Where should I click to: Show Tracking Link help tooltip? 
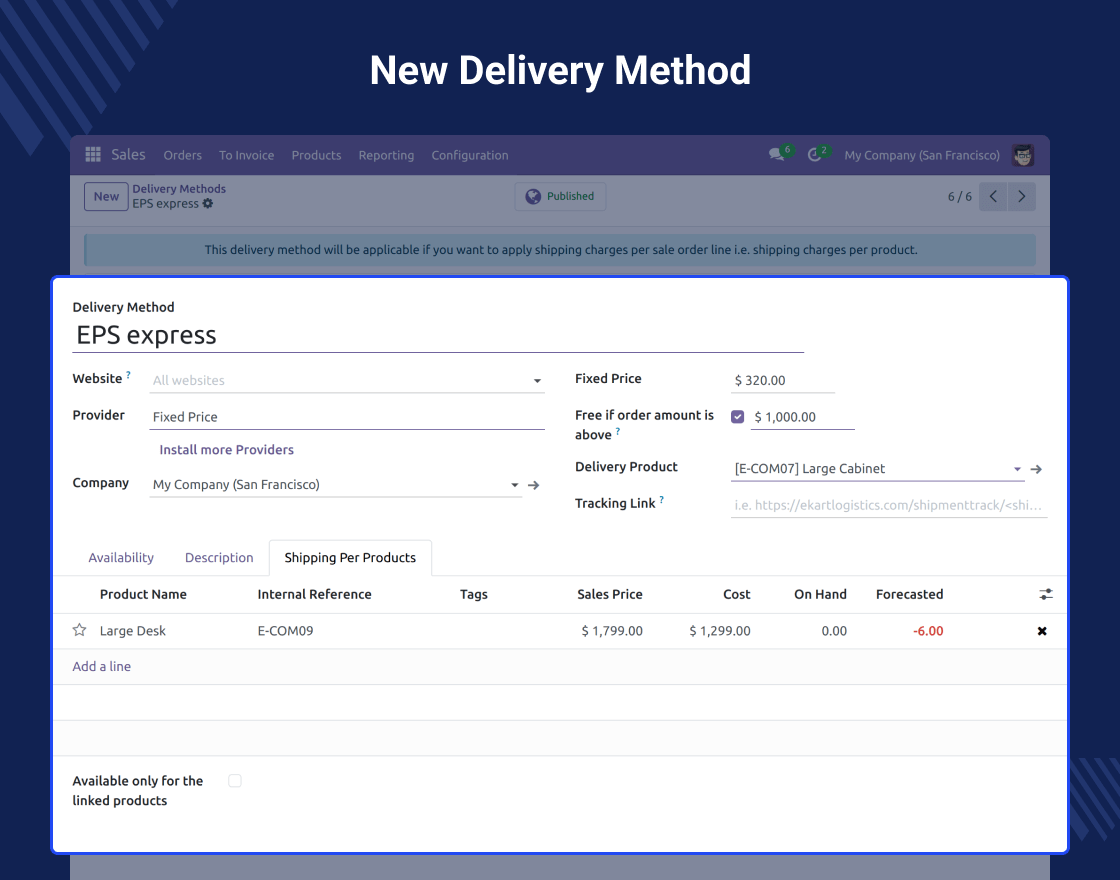(661, 500)
